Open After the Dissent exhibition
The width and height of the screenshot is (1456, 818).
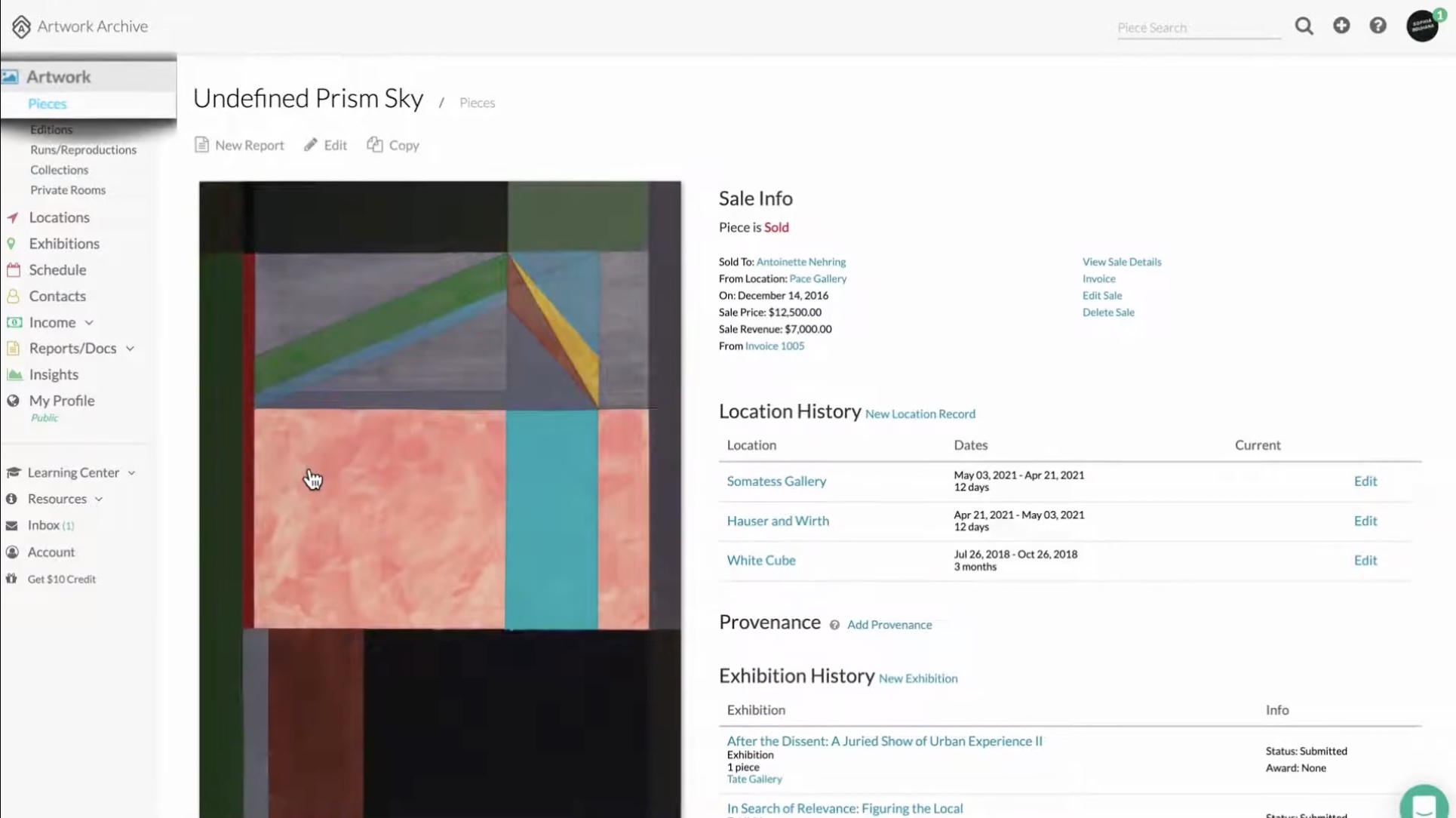tap(884, 741)
